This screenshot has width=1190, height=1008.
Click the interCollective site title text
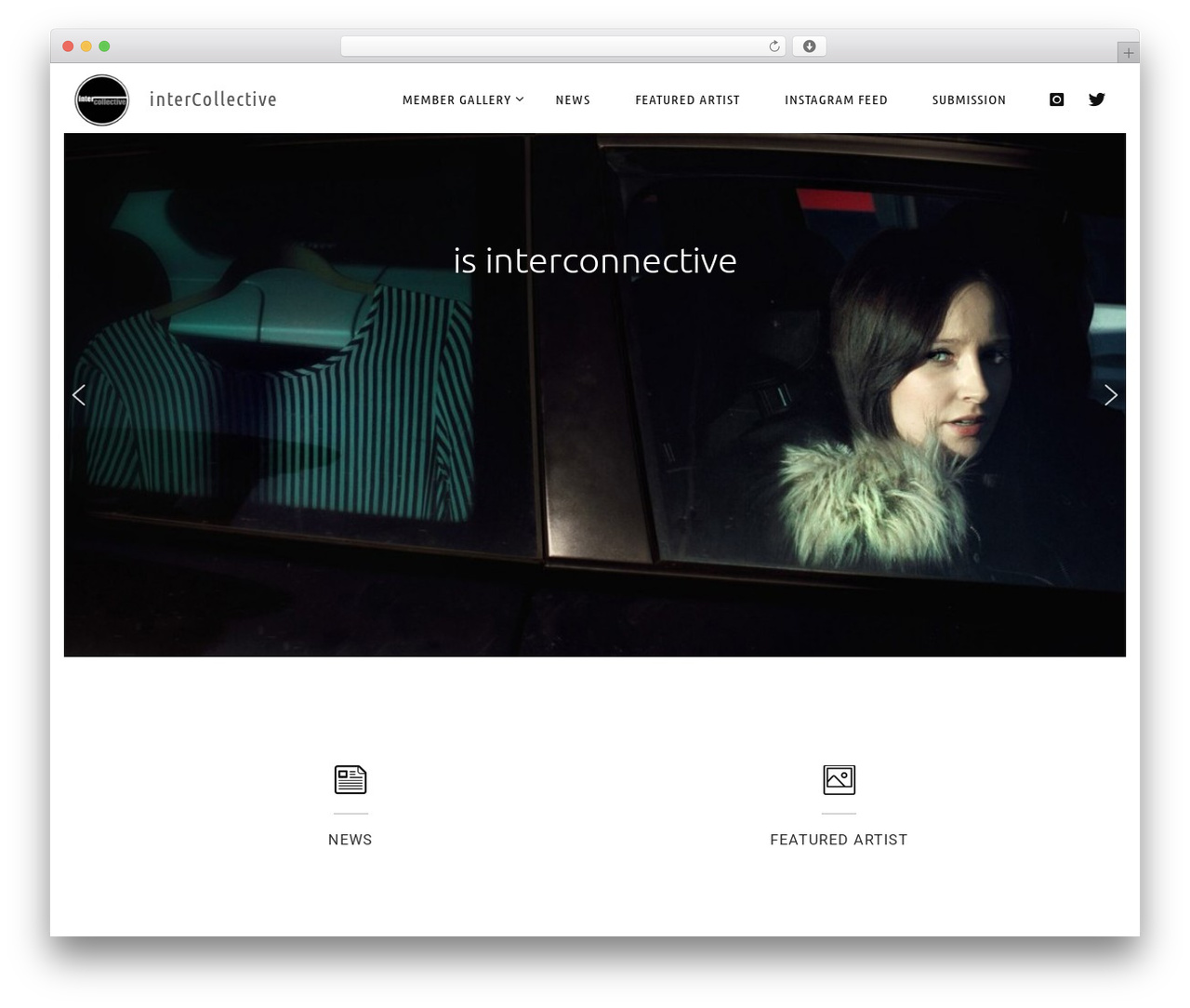pyautogui.click(x=213, y=99)
